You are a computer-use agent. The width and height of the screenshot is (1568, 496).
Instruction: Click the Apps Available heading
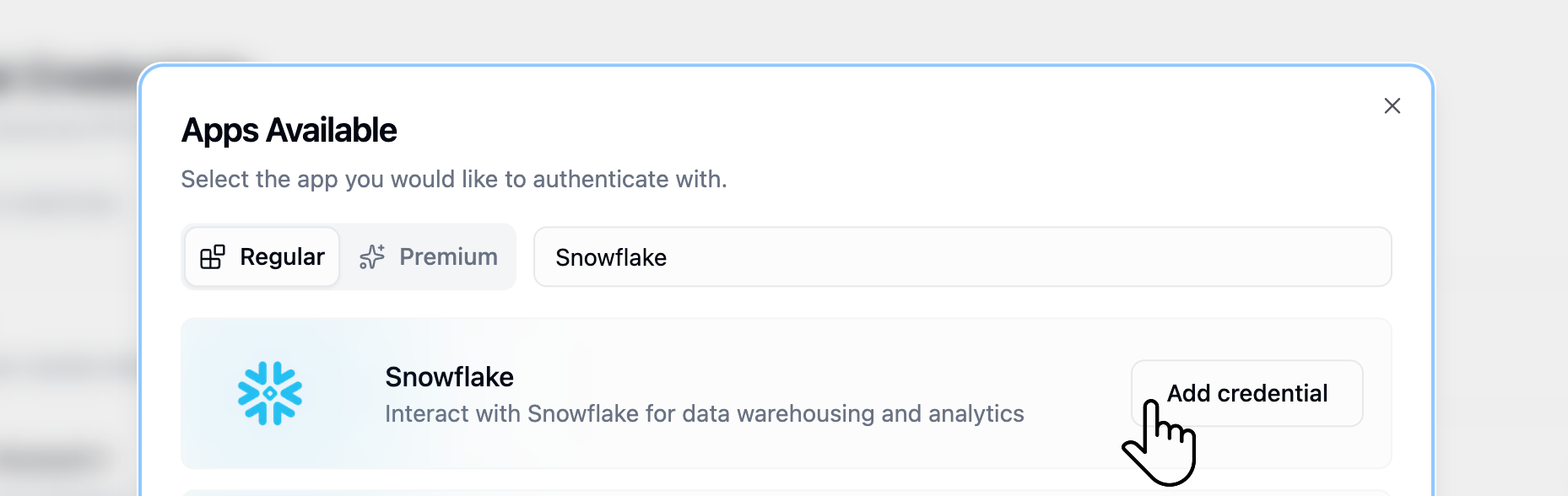click(x=289, y=131)
